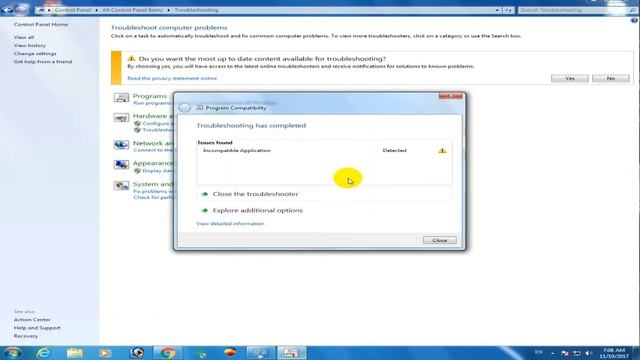The width and height of the screenshot is (640, 360).
Task: Click the green arrow next to Close the troubleshooter
Action: [205, 194]
